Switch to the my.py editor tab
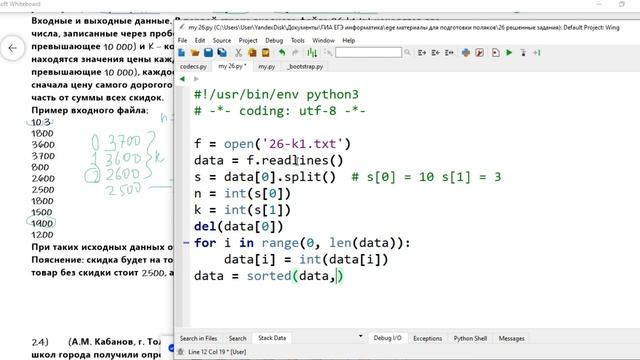 [x=267, y=66]
